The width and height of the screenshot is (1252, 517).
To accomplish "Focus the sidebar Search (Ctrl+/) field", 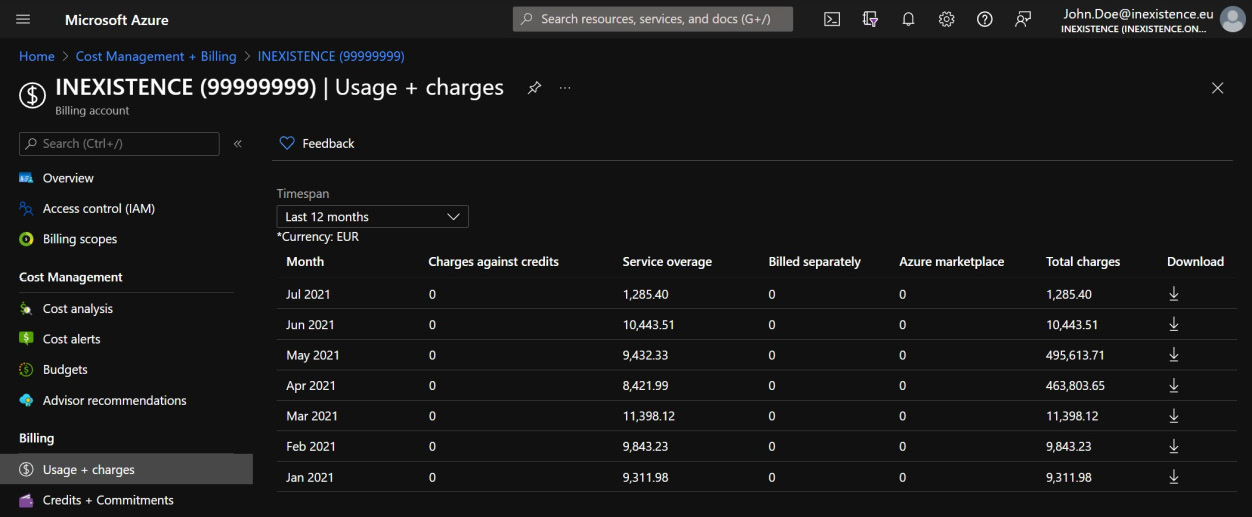I will [x=119, y=144].
